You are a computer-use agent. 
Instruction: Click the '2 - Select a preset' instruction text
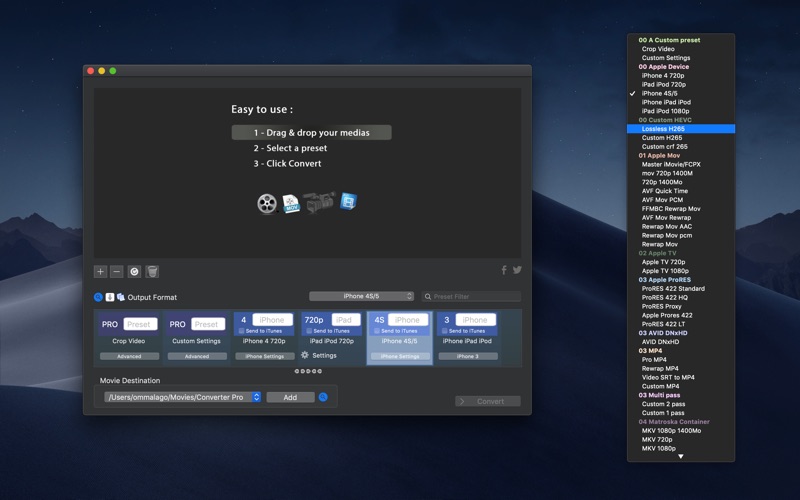290,148
